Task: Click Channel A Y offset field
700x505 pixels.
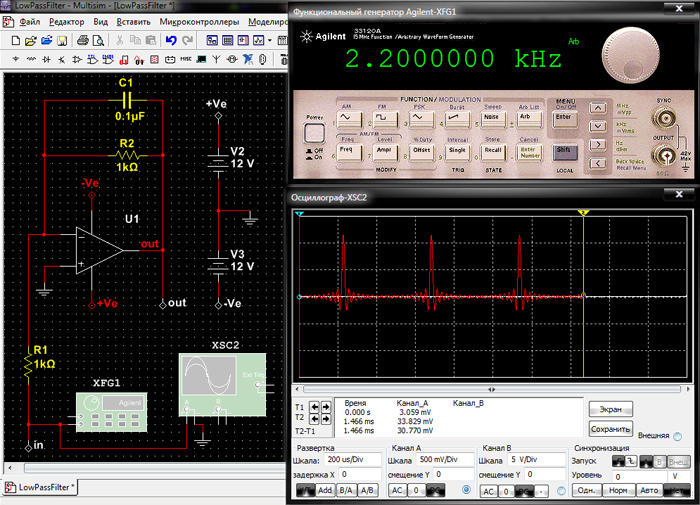Action: pos(454,474)
